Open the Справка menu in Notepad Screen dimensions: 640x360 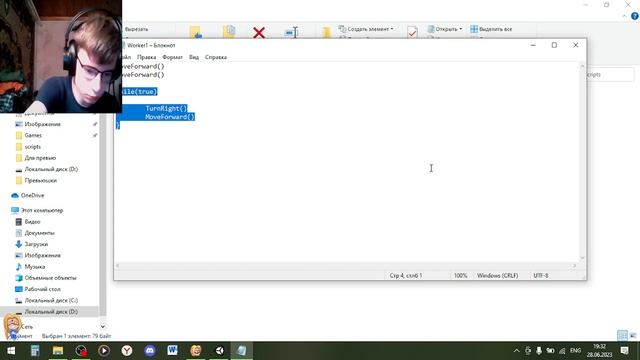click(x=216, y=57)
